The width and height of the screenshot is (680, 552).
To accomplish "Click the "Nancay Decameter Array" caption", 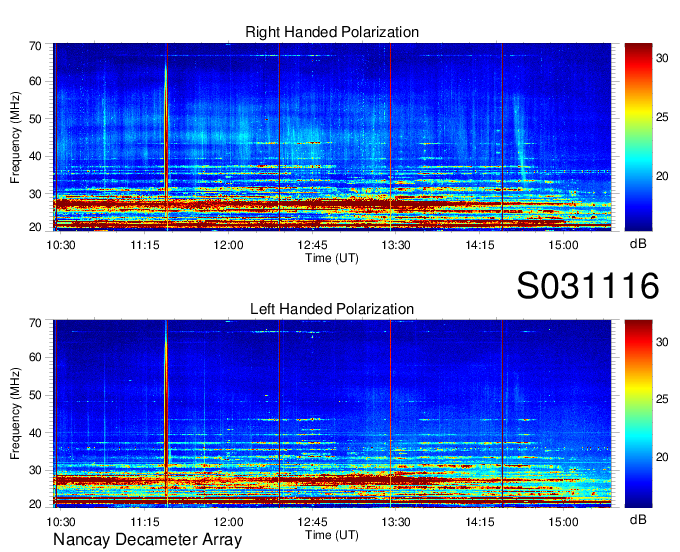I will 147,539.
